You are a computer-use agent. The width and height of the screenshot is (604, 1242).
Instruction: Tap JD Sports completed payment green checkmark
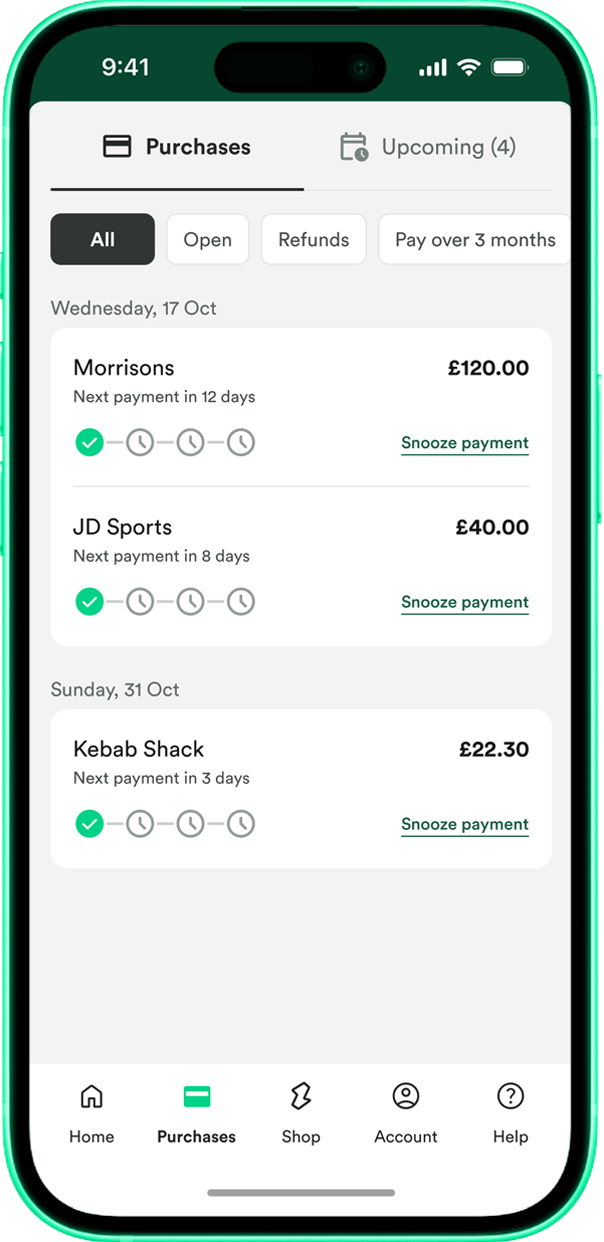tap(90, 602)
